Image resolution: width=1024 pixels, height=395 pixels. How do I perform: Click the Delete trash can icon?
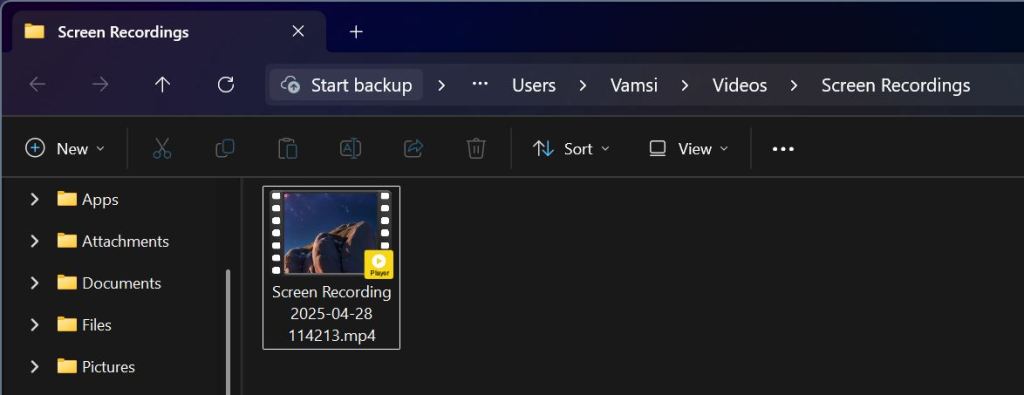(476, 149)
